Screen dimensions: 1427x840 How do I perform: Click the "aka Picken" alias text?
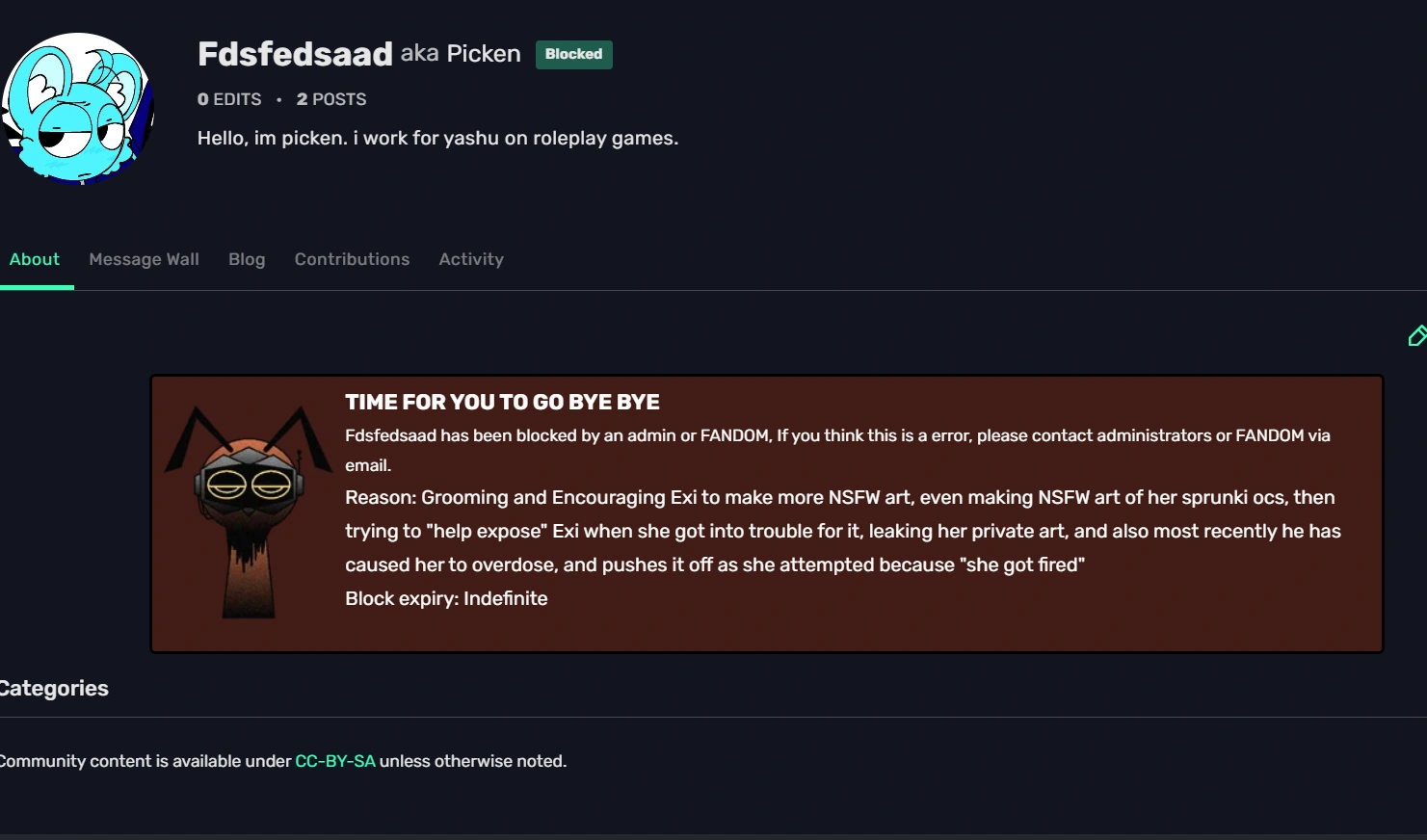pos(461,54)
